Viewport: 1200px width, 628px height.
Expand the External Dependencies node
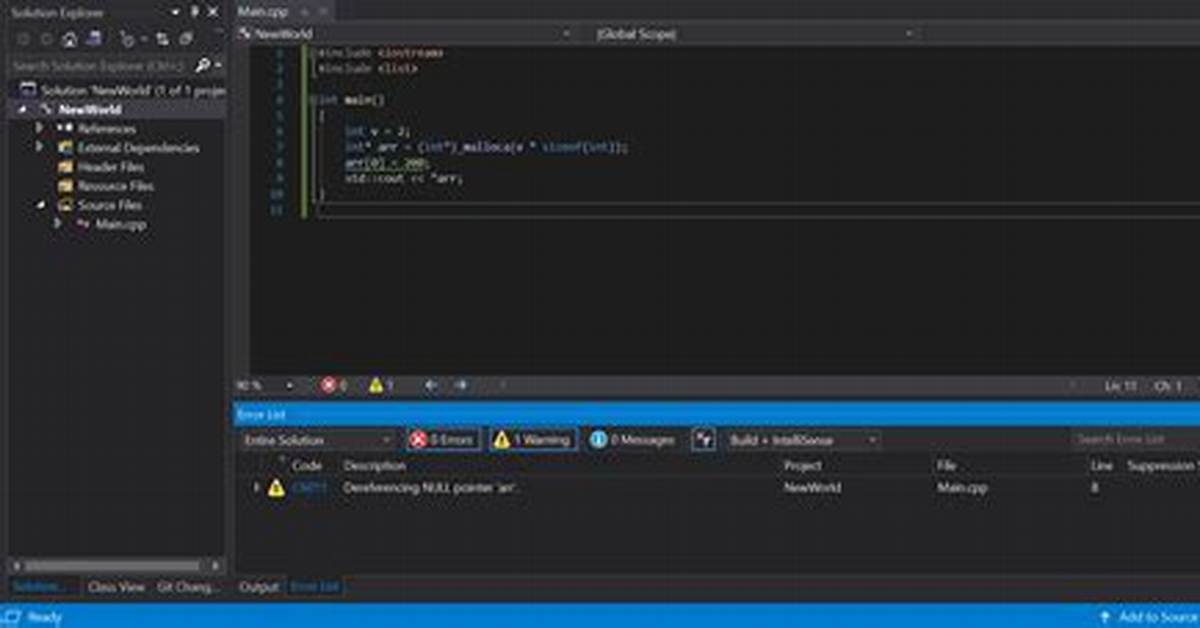point(40,147)
